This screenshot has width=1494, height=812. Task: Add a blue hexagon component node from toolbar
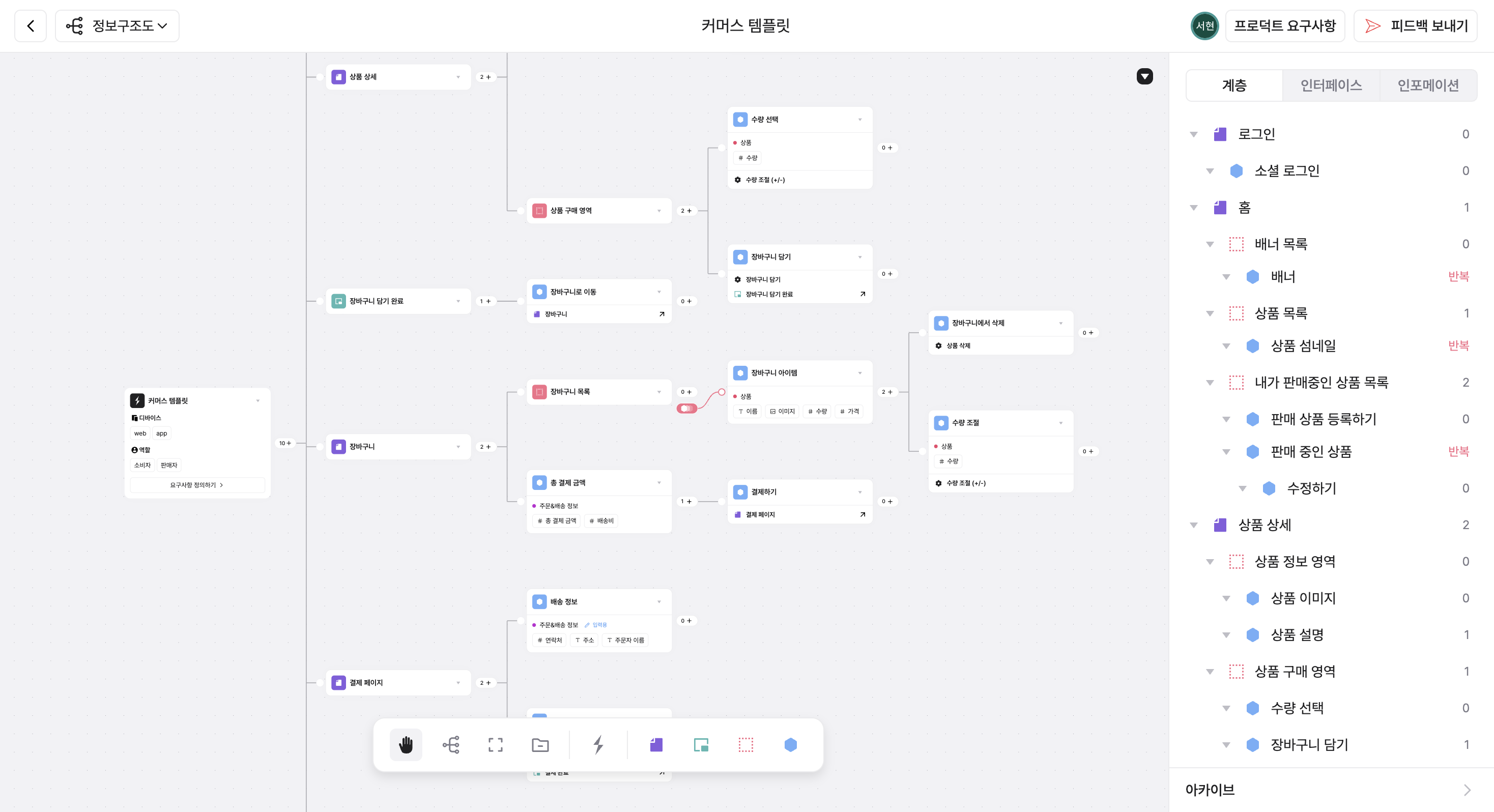pos(790,744)
